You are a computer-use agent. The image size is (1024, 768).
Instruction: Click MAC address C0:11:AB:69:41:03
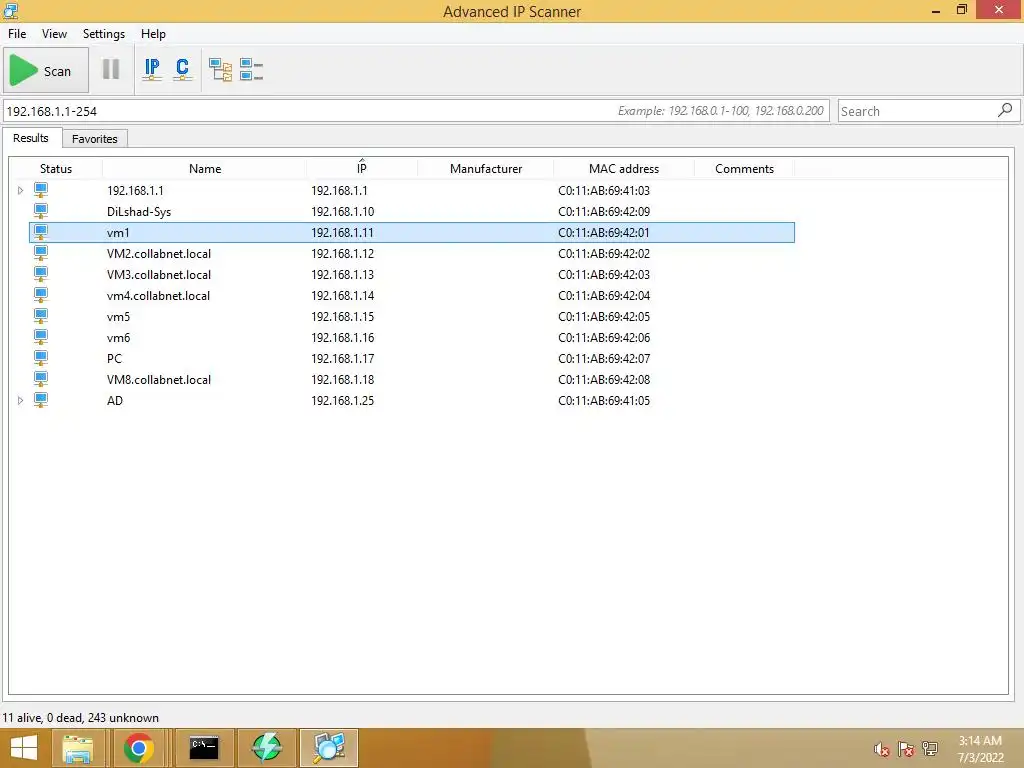[x=603, y=191]
